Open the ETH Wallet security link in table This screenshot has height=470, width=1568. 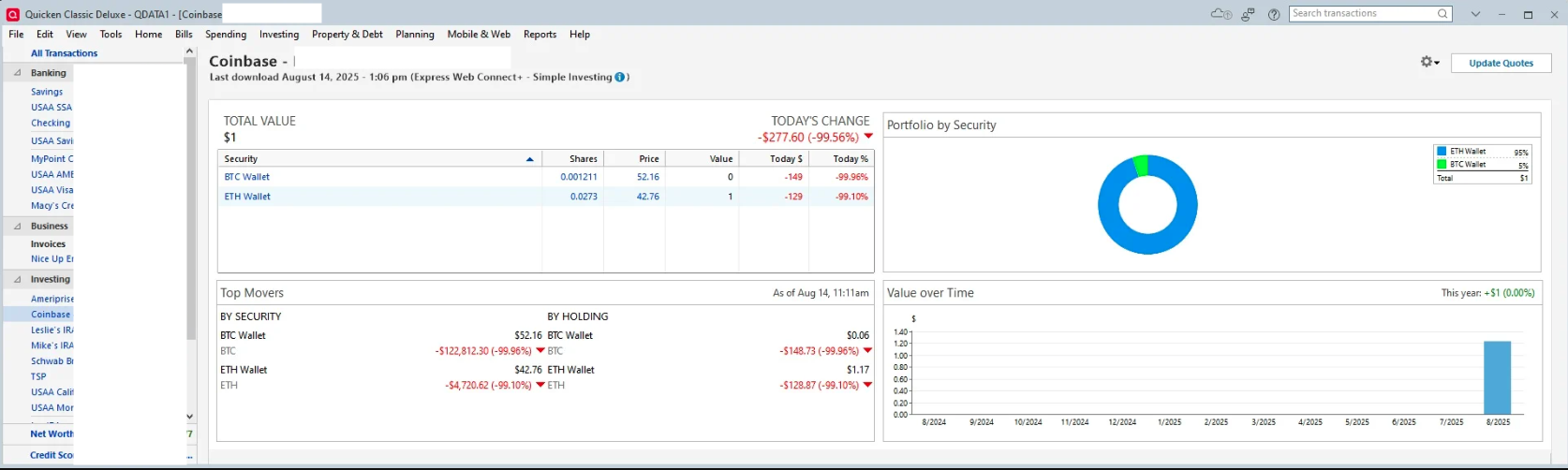247,197
